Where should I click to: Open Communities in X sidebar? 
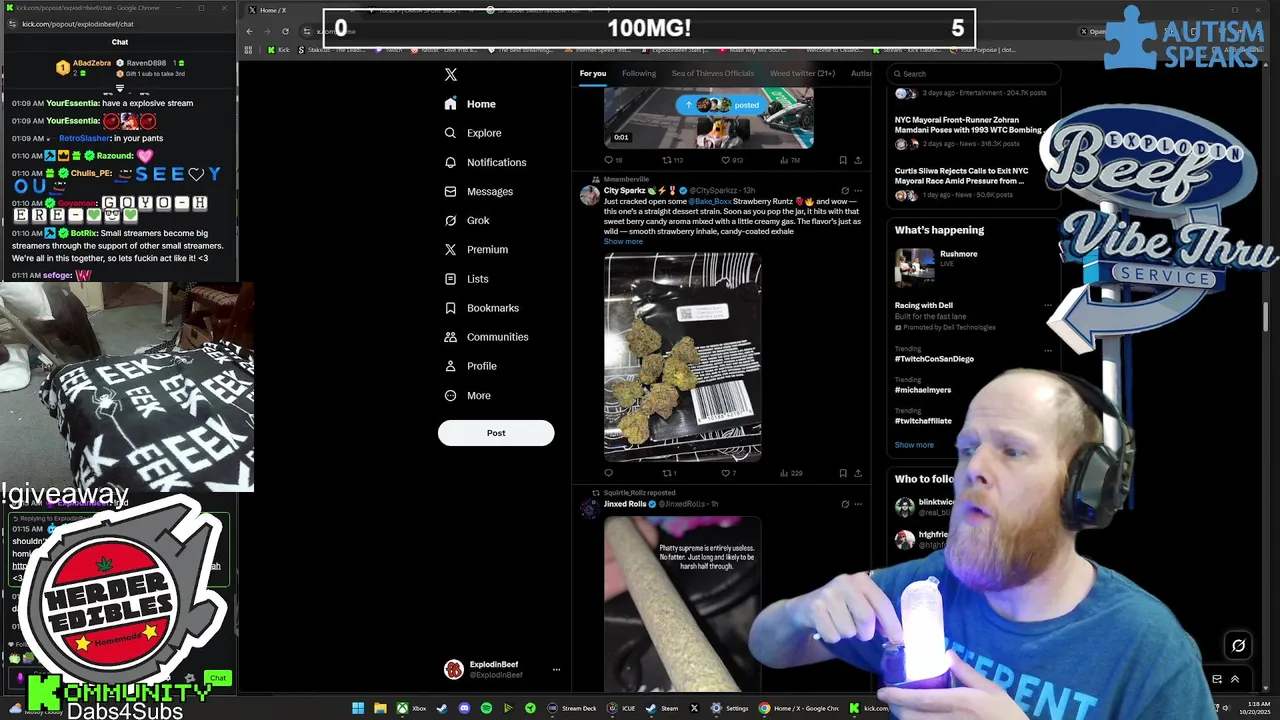486,337
